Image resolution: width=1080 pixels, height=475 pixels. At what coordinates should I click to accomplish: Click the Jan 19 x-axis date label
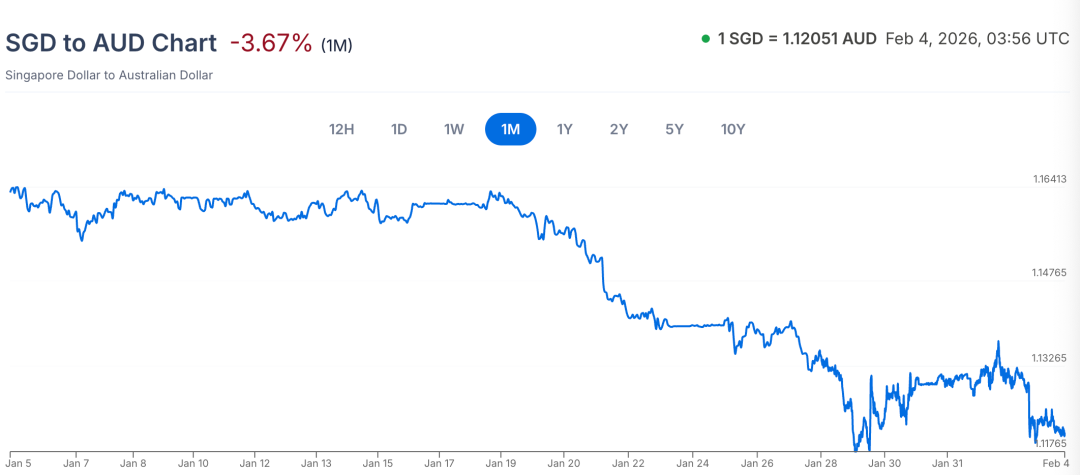coord(501,463)
